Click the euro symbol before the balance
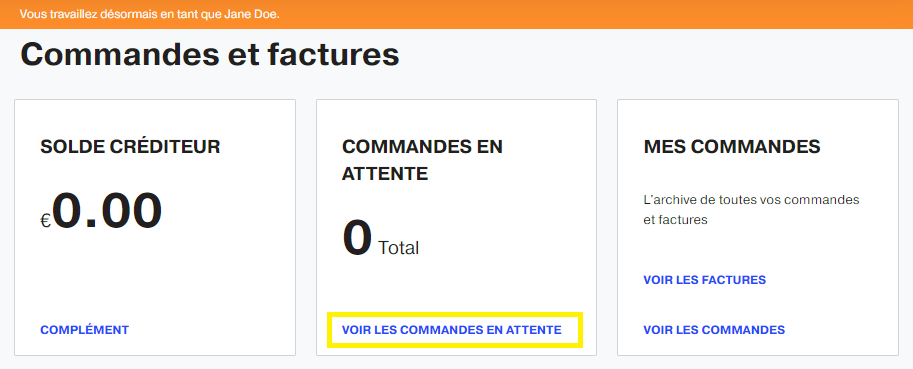913x369 pixels. point(46,220)
